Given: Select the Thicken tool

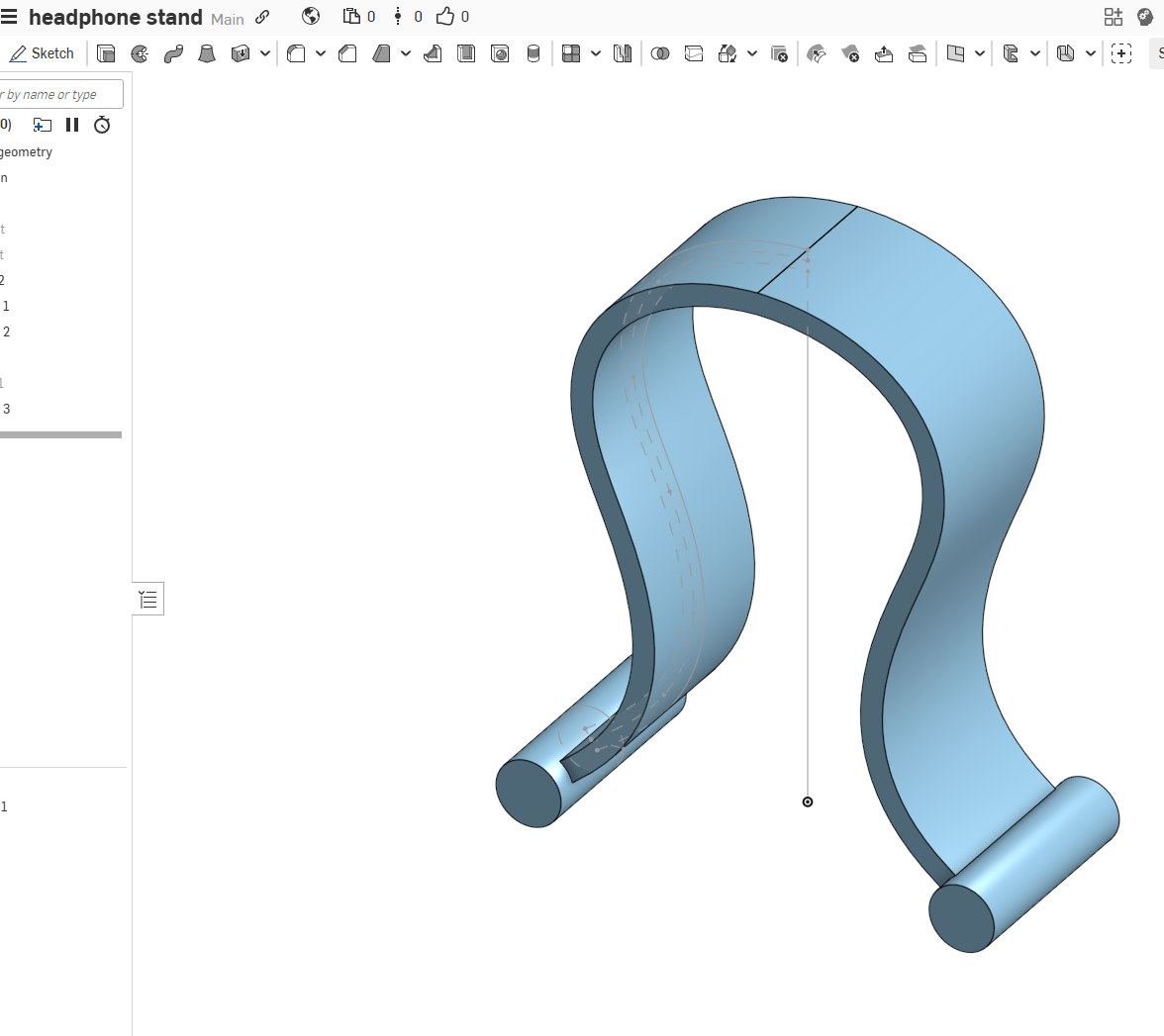Looking at the screenshot, I should pos(240,53).
